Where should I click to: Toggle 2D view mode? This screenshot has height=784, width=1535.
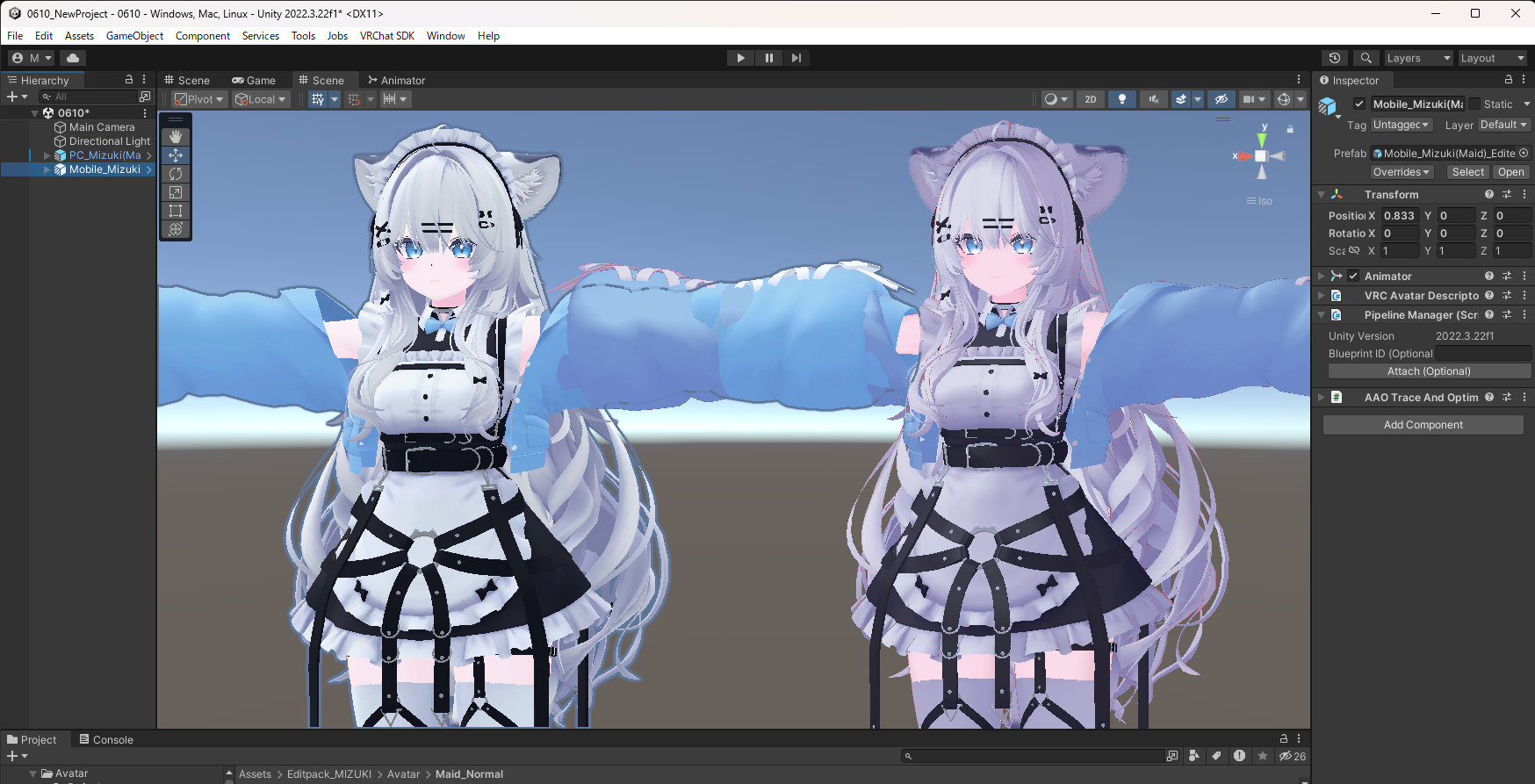(1091, 99)
